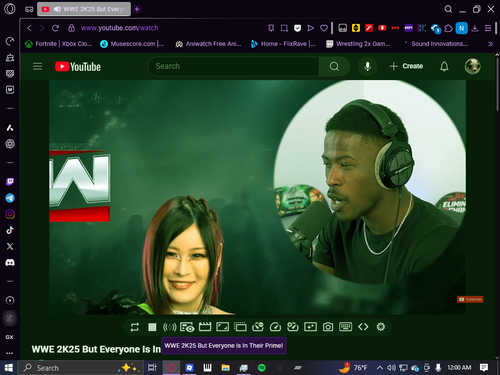
Task: Open Sound Innovations... bookmark
Action: [436, 44]
